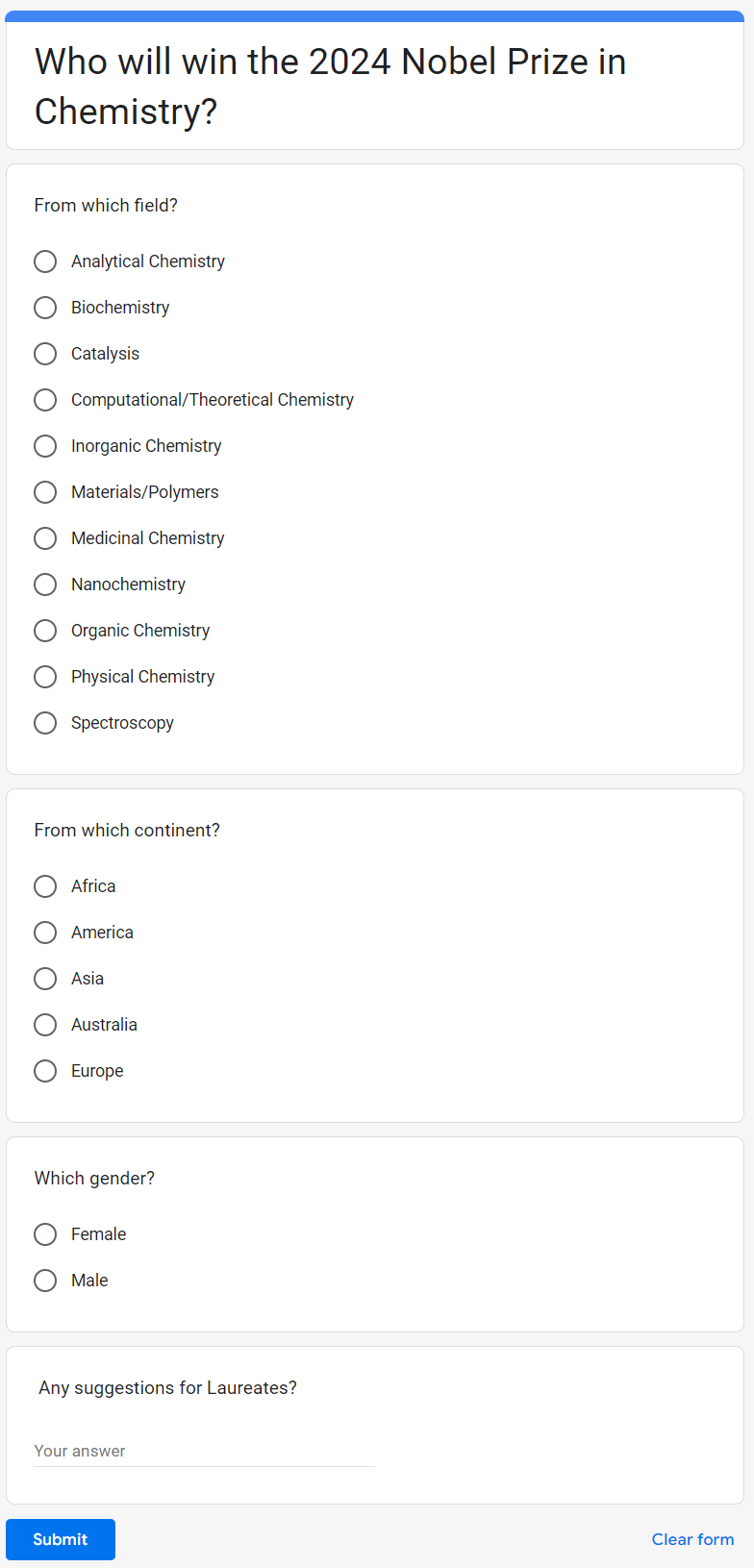Choose Male gender radio button

click(45, 1281)
